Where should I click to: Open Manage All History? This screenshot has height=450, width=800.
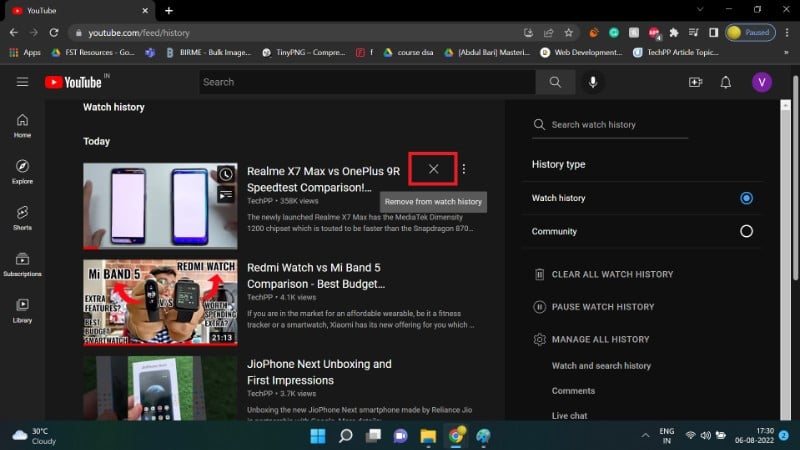[600, 340]
